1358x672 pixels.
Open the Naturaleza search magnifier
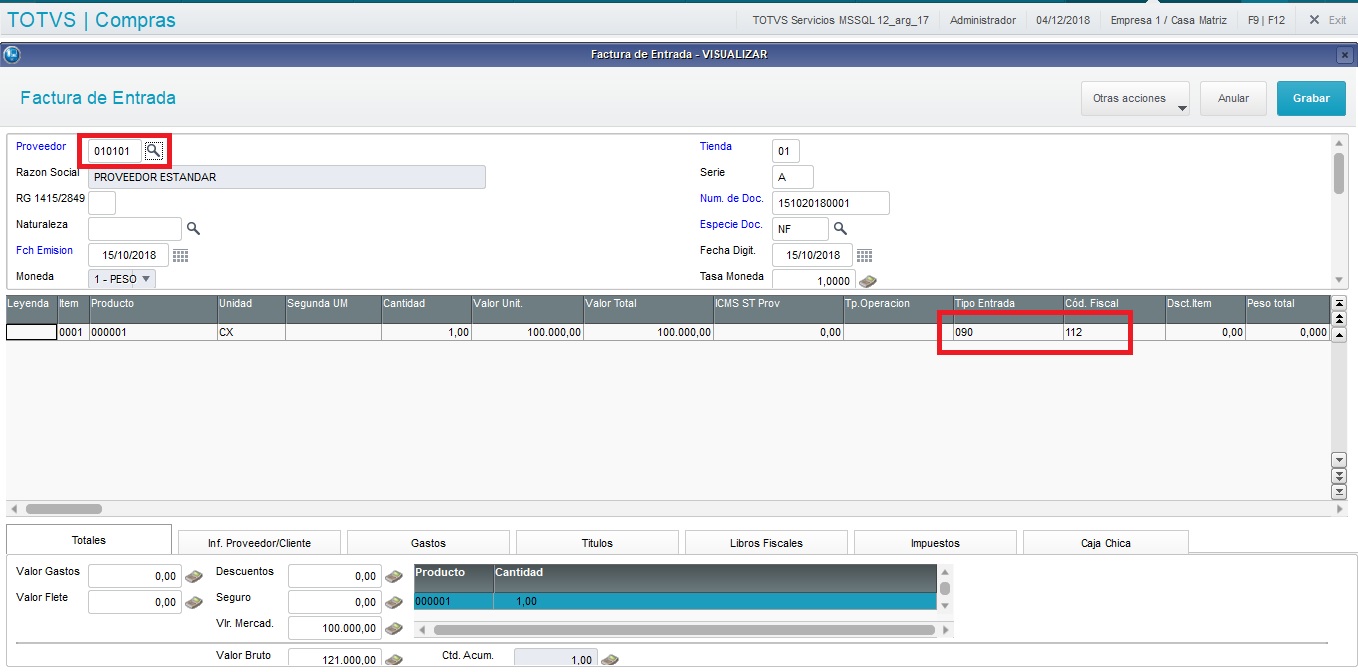coord(193,229)
